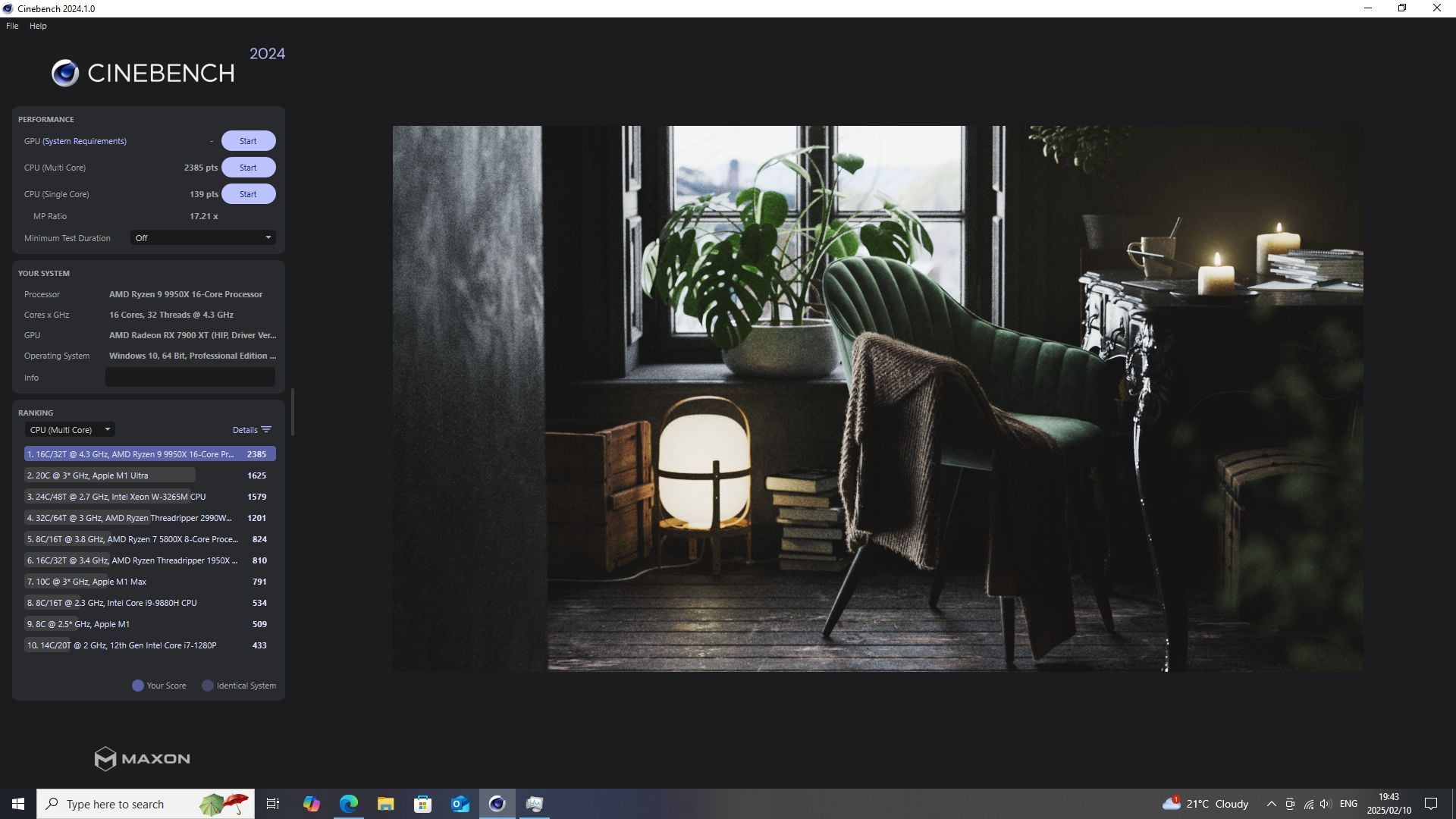Click the 2385 pts multi core score
The image size is (1456, 819).
point(201,168)
